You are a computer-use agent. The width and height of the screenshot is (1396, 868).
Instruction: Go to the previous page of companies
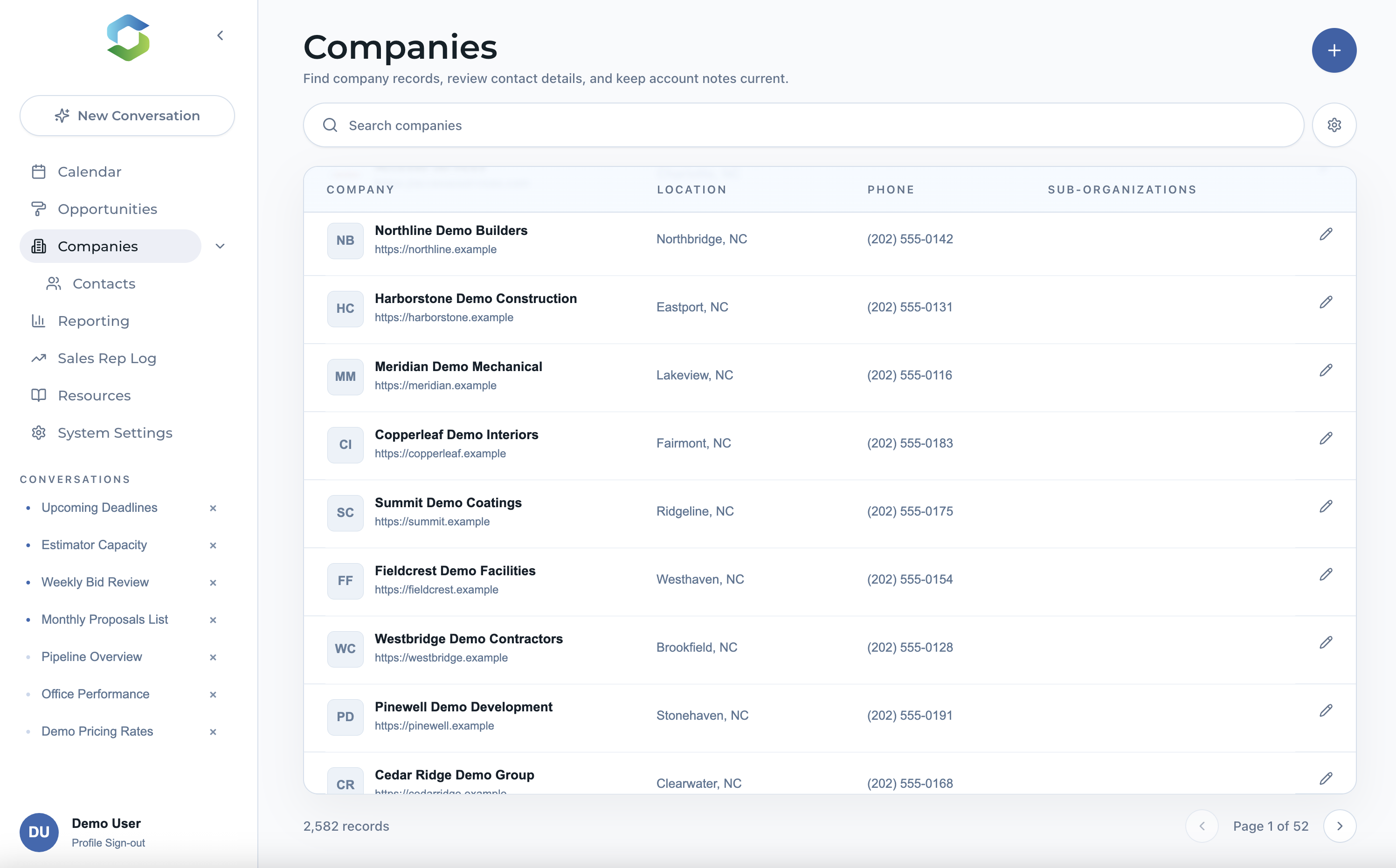(x=1202, y=826)
